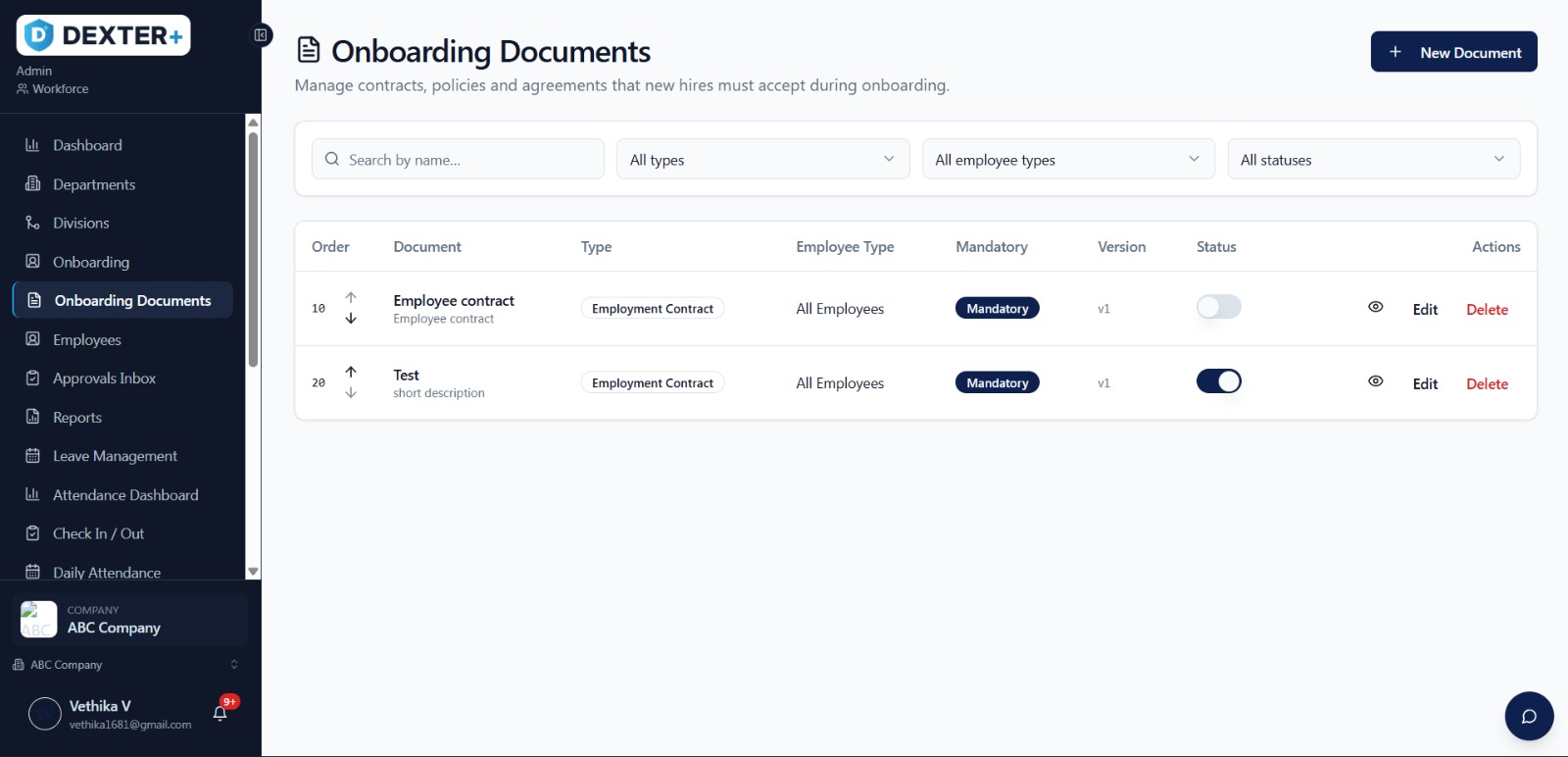
Task: Click the email vethika1681@gmail.com
Action: click(x=130, y=725)
